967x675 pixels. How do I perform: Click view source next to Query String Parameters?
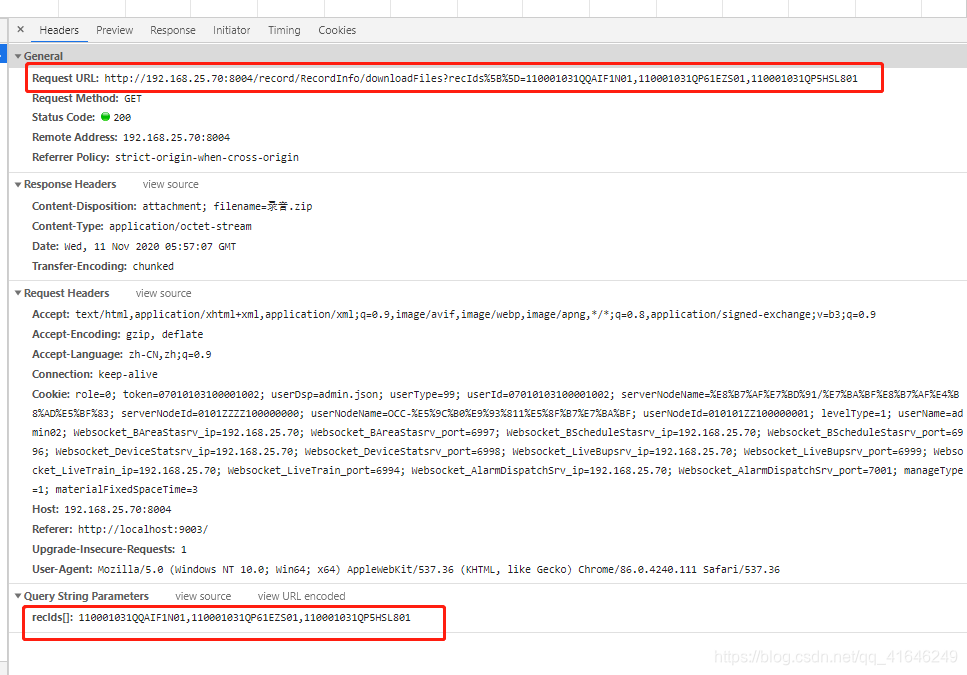point(203,596)
